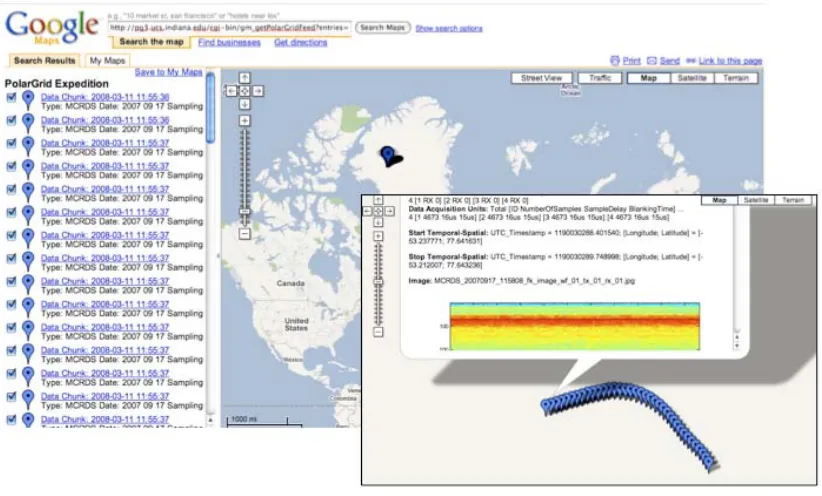Click the PolarGrid Expedition heading
This screenshot has height=496, width=822.
pyautogui.click(x=57, y=84)
